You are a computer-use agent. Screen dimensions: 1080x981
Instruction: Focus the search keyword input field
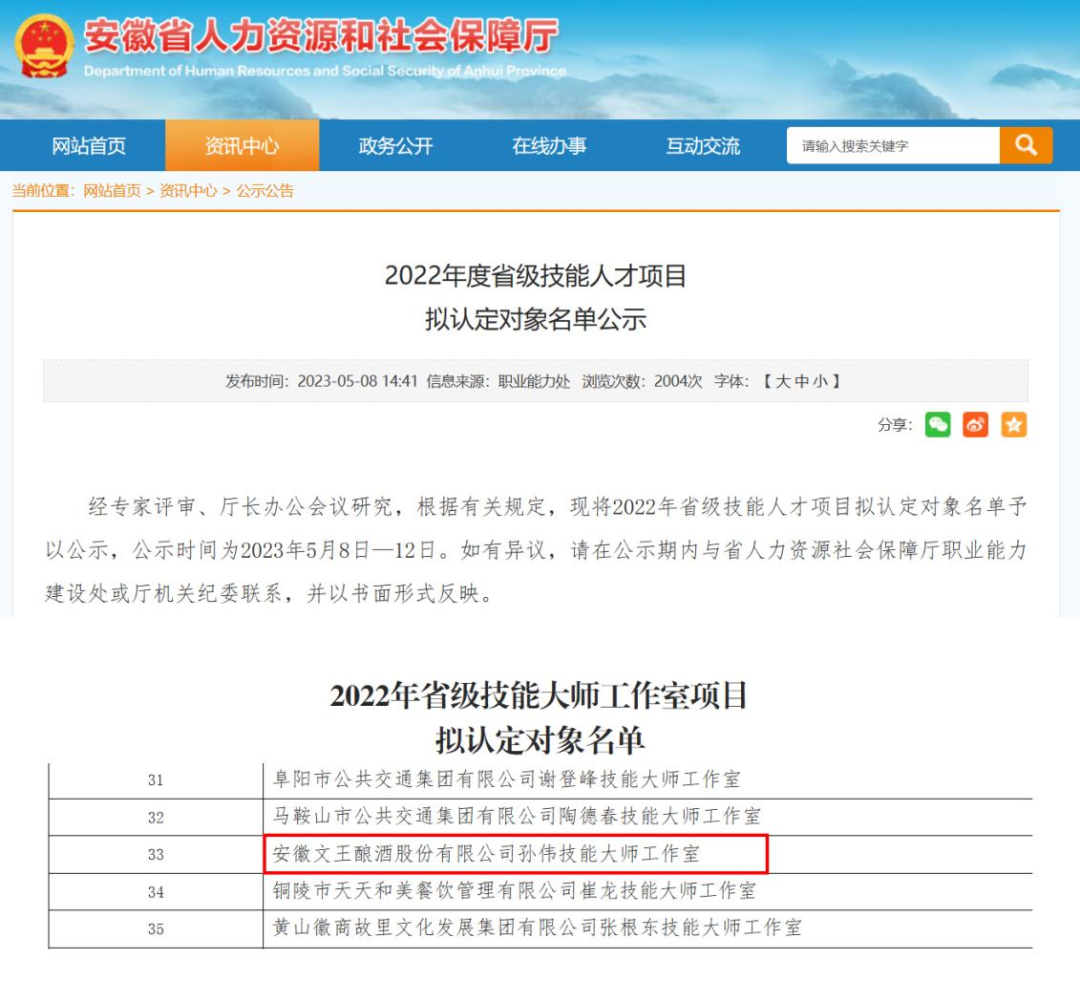(893, 145)
